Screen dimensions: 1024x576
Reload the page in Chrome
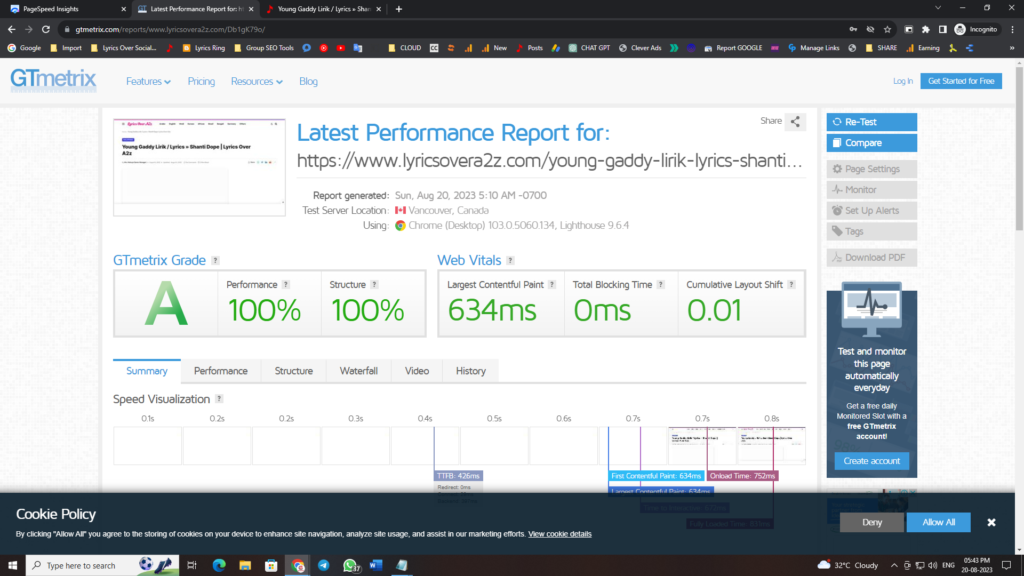click(x=46, y=29)
